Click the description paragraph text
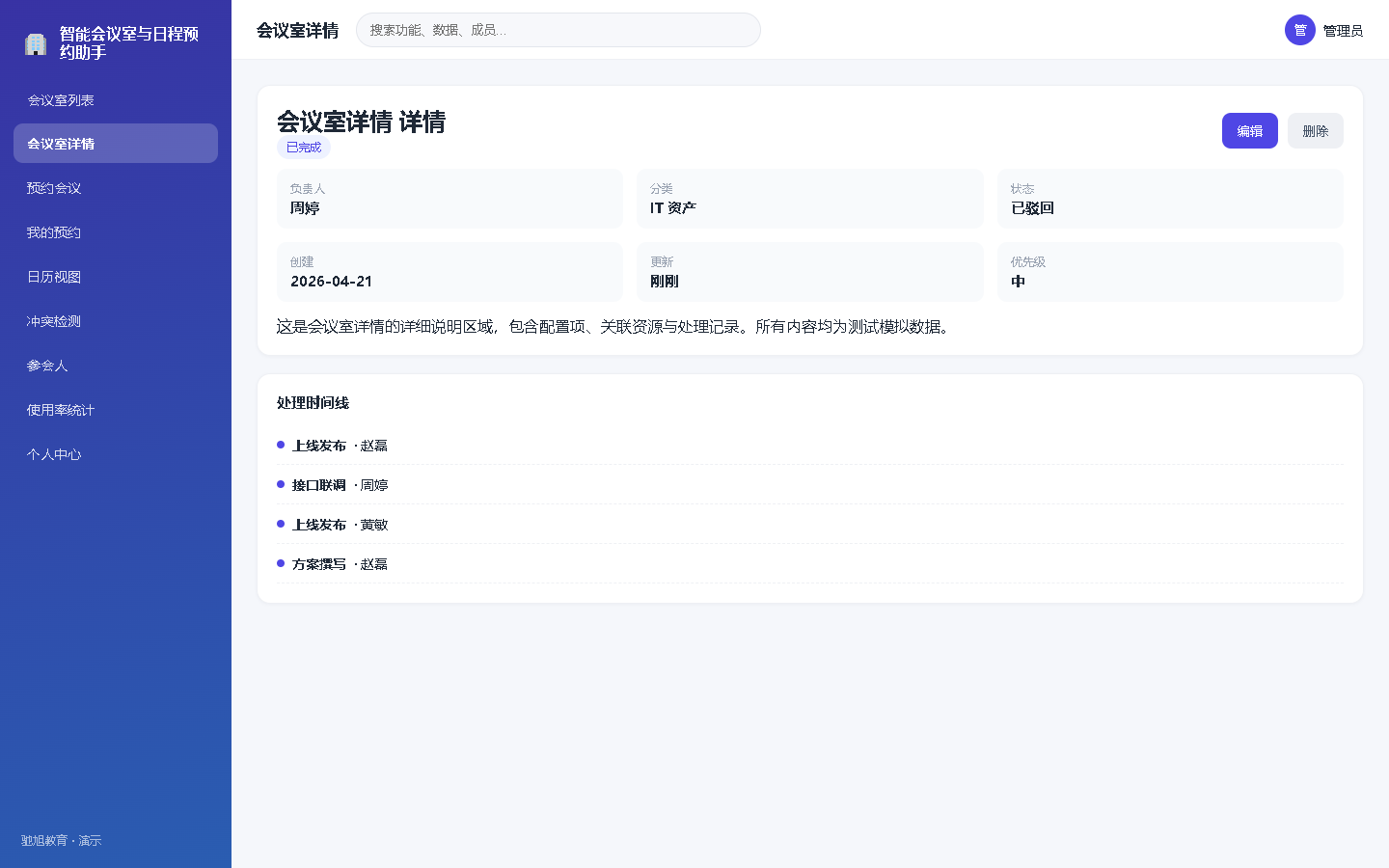The height and width of the screenshot is (868, 1389). [615, 327]
